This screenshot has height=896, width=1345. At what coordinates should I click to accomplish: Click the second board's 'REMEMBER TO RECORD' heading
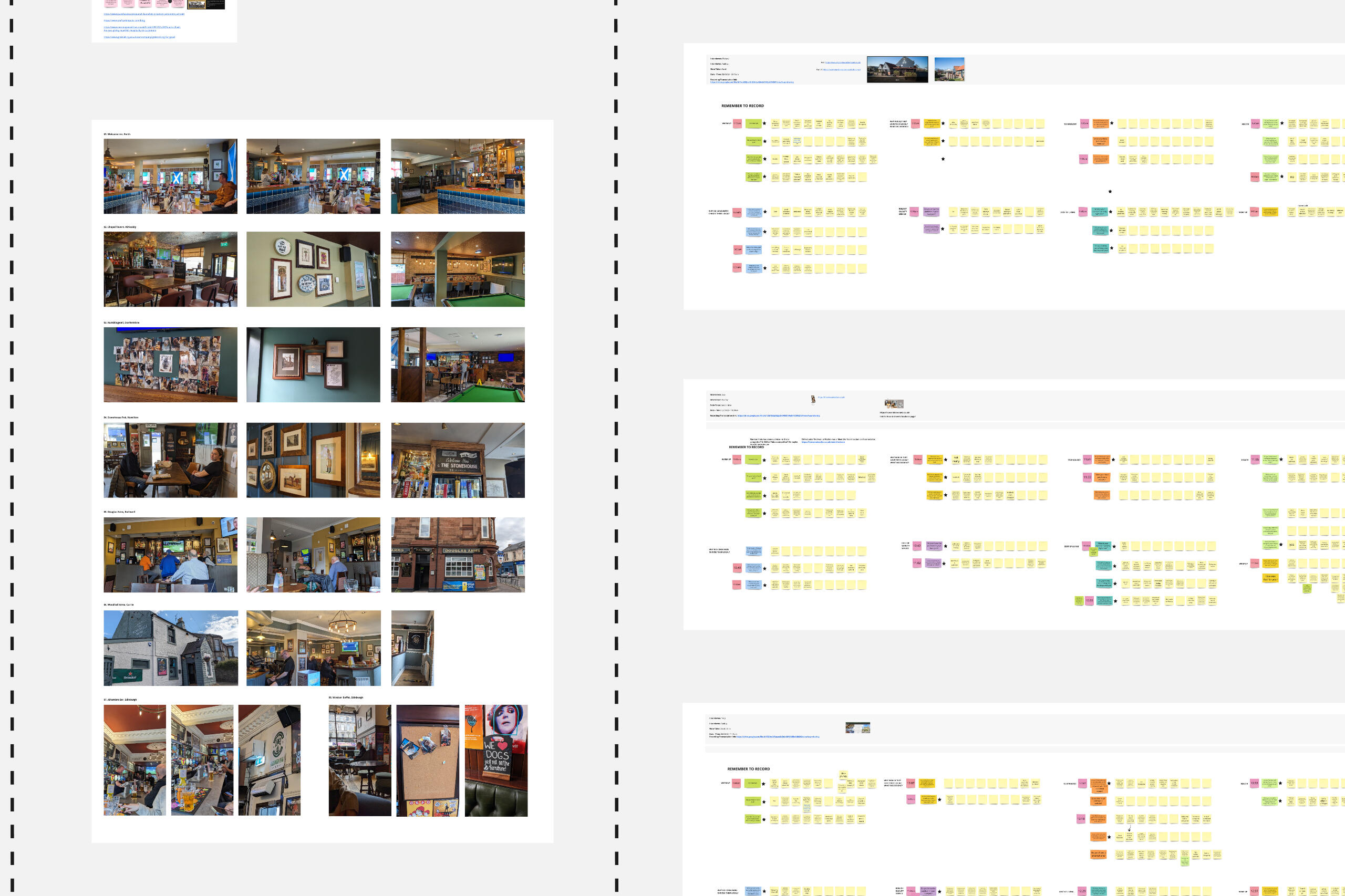(746, 447)
